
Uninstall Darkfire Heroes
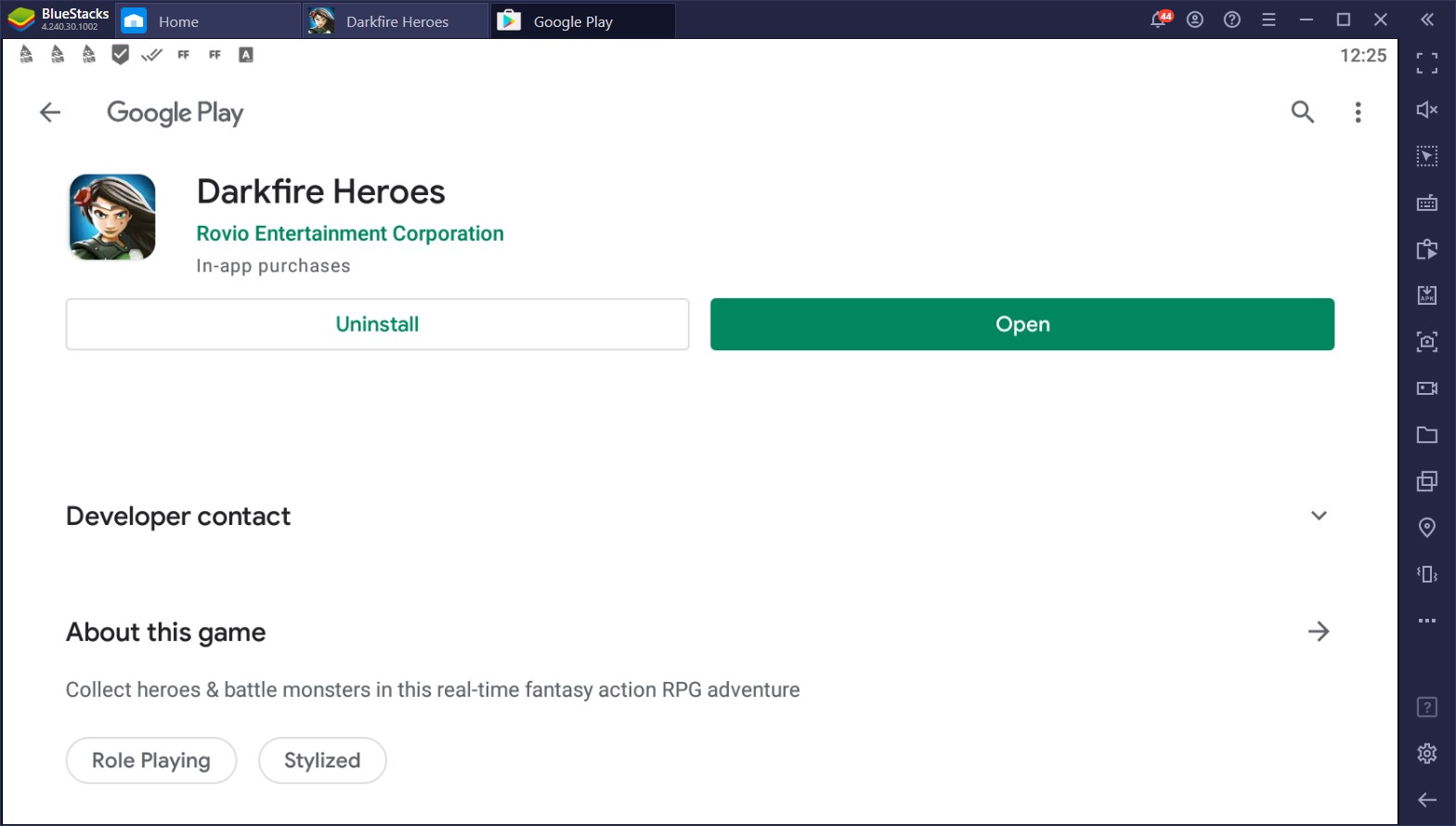pyautogui.click(x=377, y=324)
